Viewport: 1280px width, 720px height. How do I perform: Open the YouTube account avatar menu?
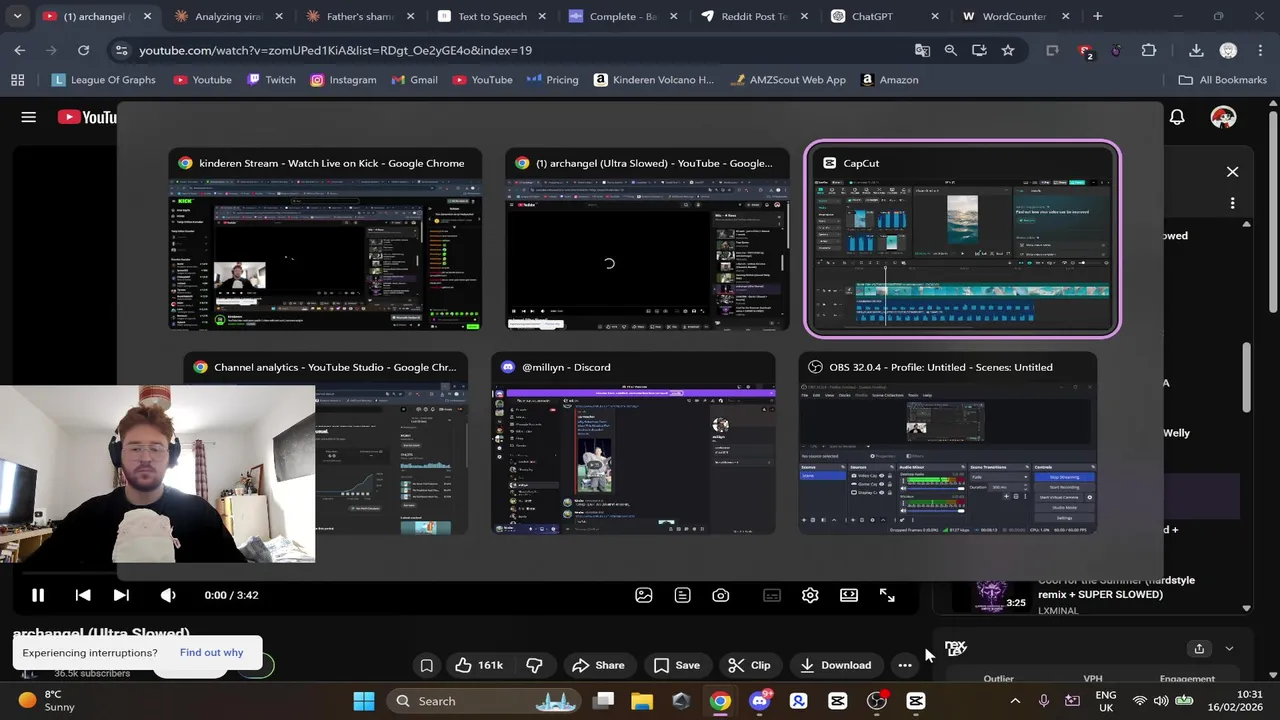click(1223, 117)
